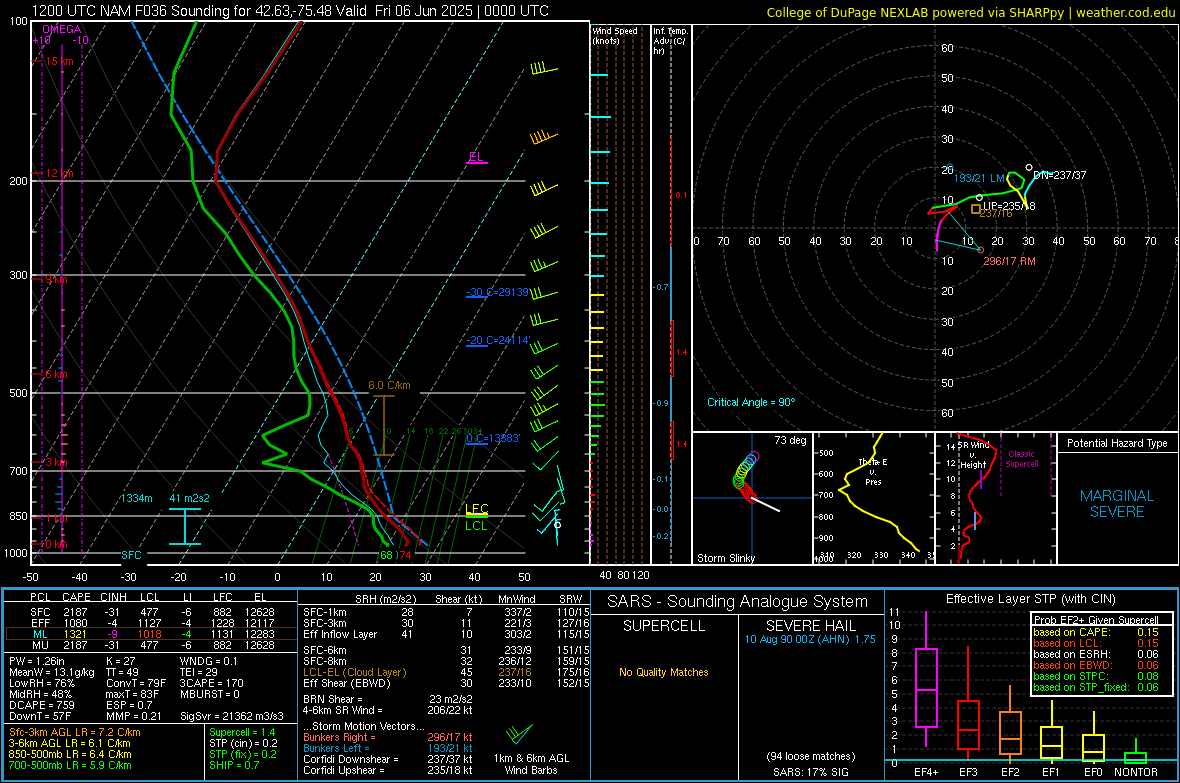
Task: Click Bunkers Right = 296/17 kt
Action: (388, 737)
